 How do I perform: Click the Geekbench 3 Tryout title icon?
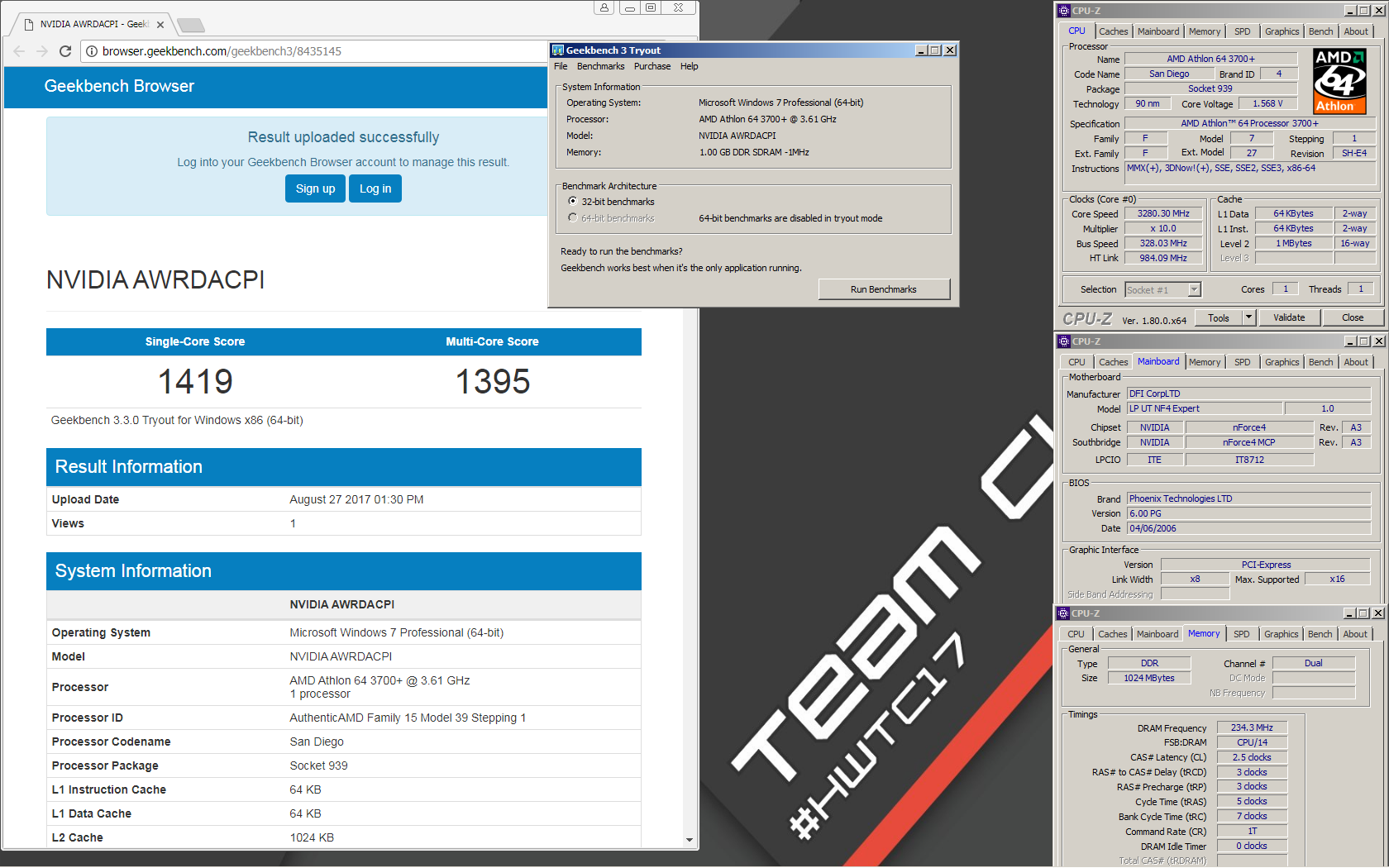click(x=558, y=50)
